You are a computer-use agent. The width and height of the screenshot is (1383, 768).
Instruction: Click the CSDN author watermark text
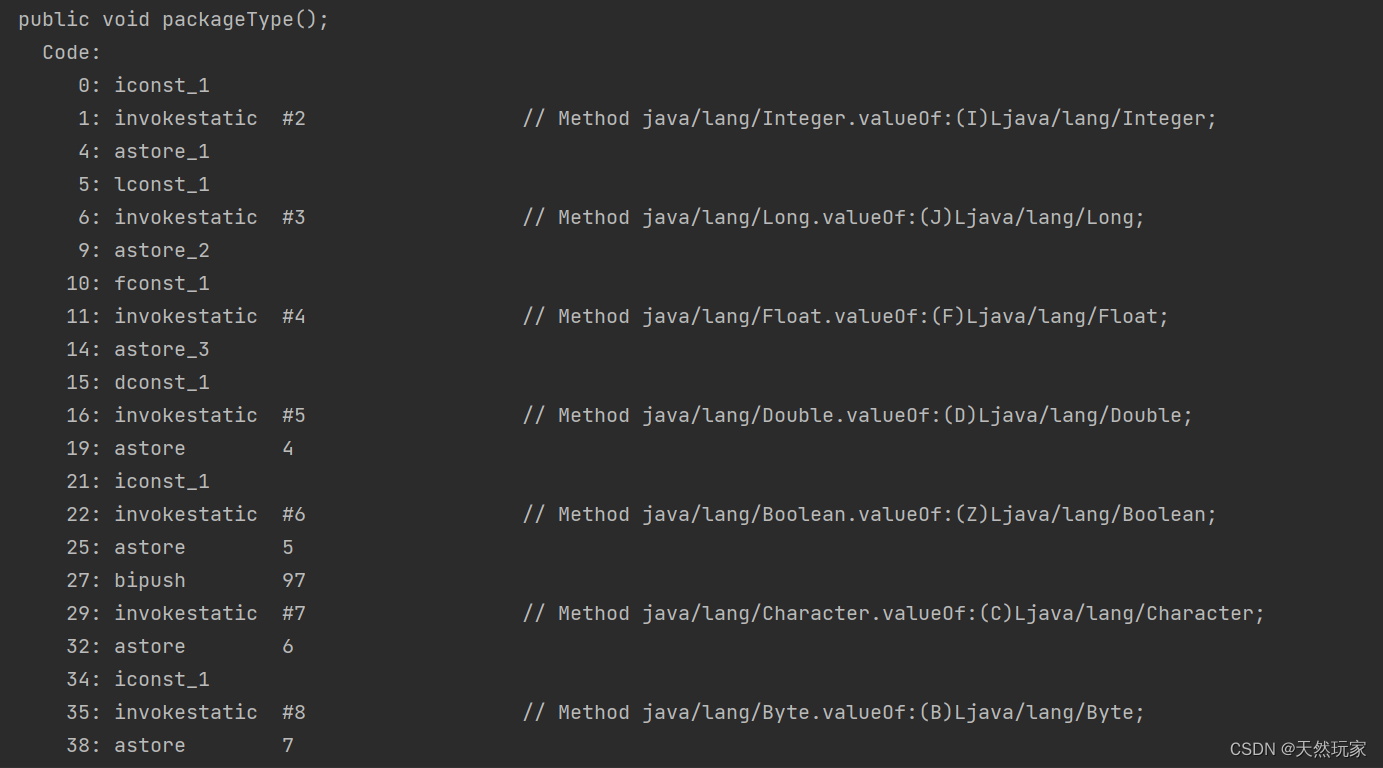tap(1297, 749)
